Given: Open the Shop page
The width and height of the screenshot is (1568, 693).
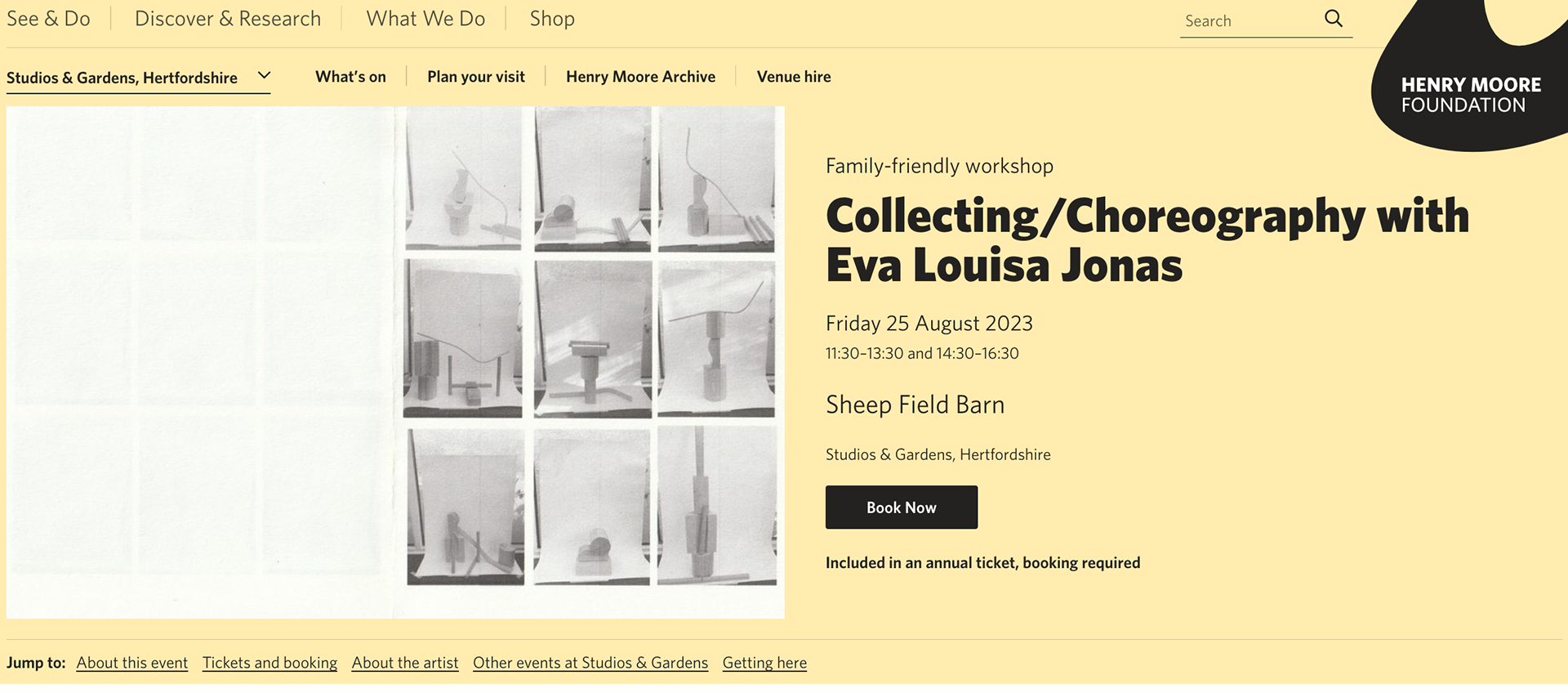Looking at the screenshot, I should click(552, 19).
